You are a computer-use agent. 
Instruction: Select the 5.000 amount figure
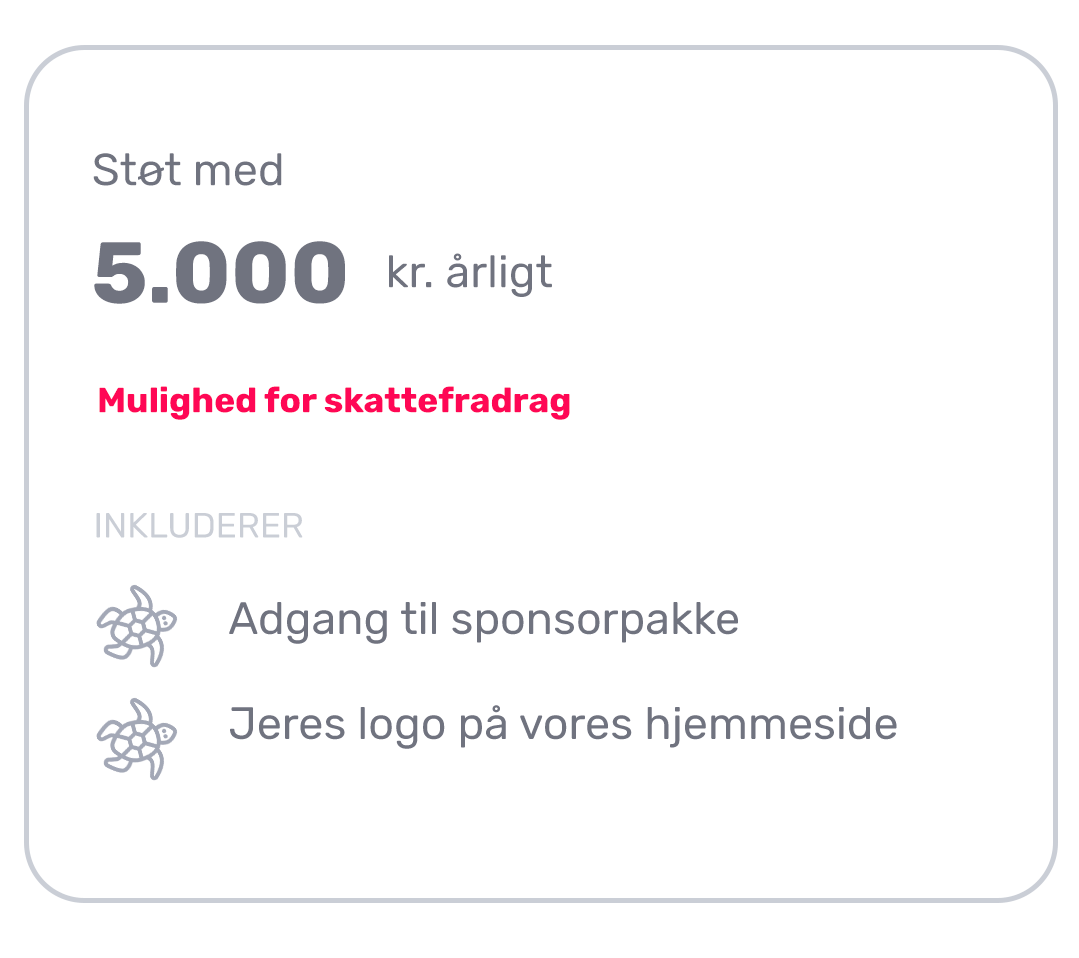[x=220, y=272]
